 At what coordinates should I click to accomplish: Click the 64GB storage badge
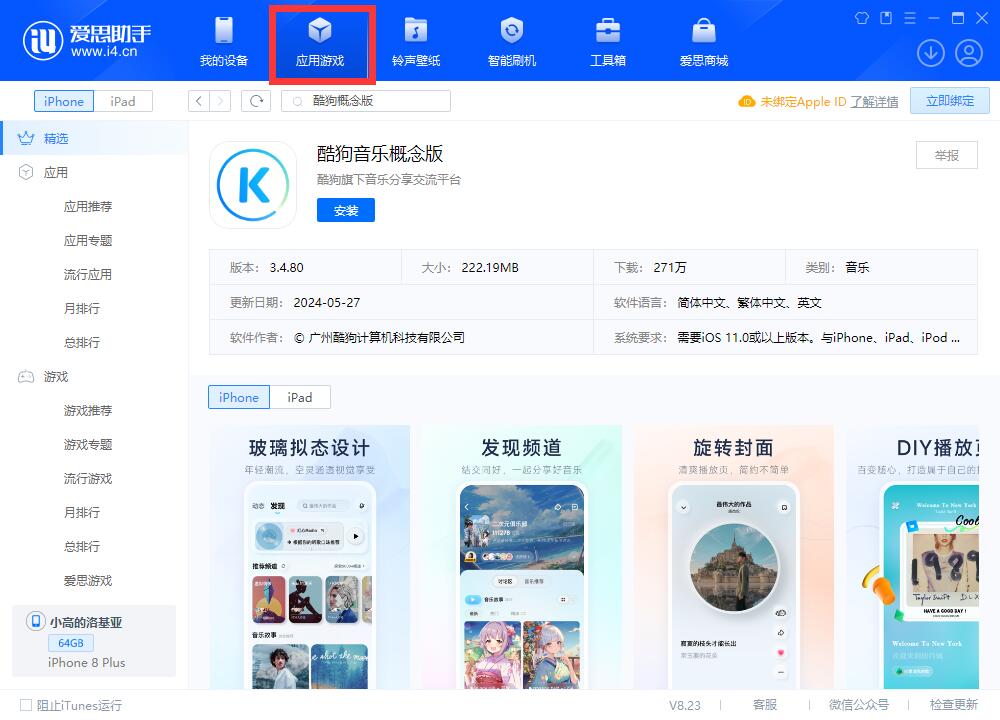coord(71,643)
